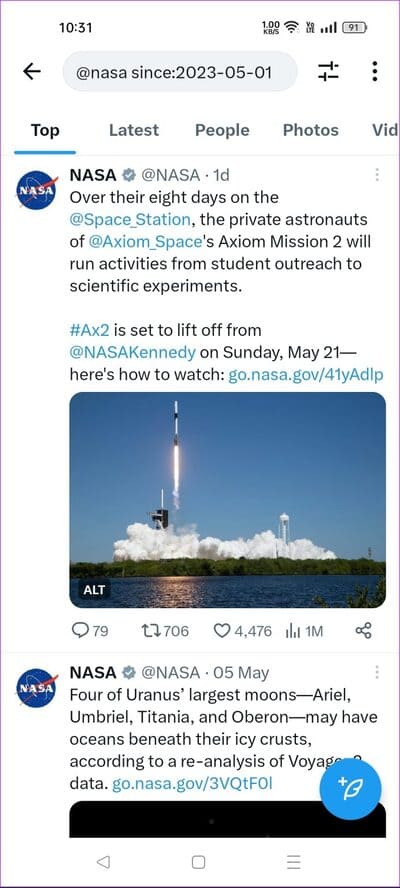Like the tweet with 4,476 hearts
Screen dimensions: 400x888
click(242, 630)
